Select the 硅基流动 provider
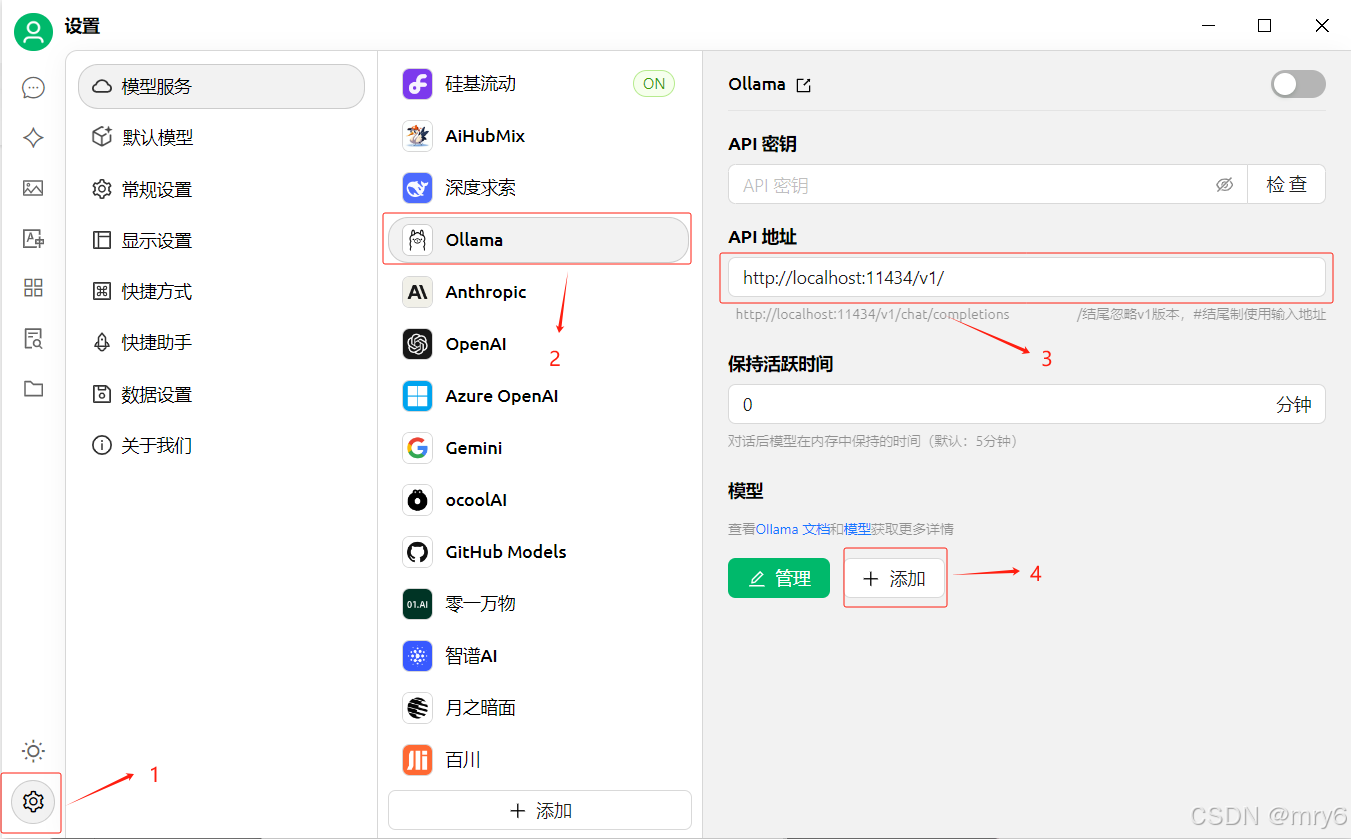This screenshot has height=839, width=1351. (x=539, y=84)
